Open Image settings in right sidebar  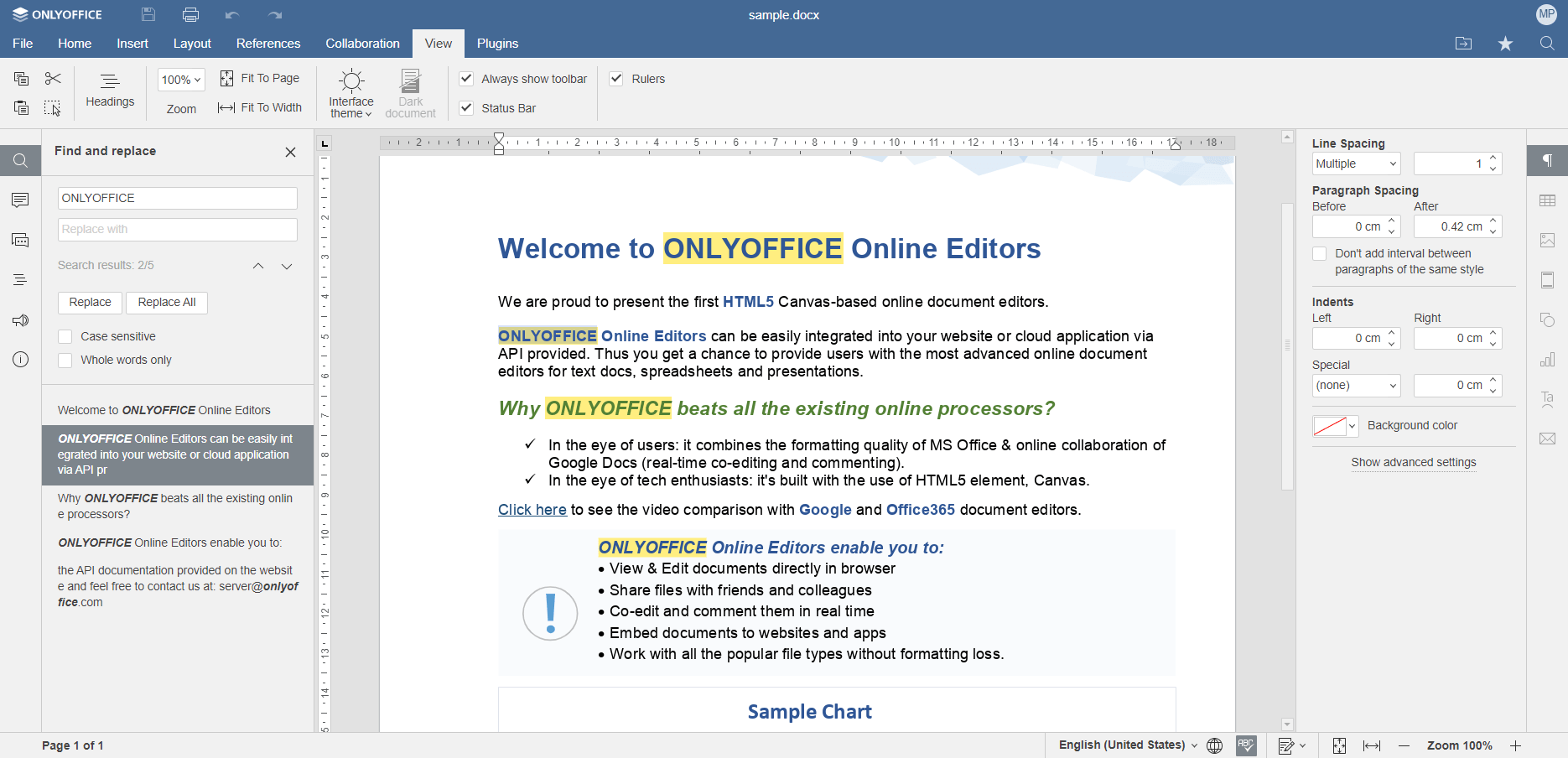[1548, 240]
